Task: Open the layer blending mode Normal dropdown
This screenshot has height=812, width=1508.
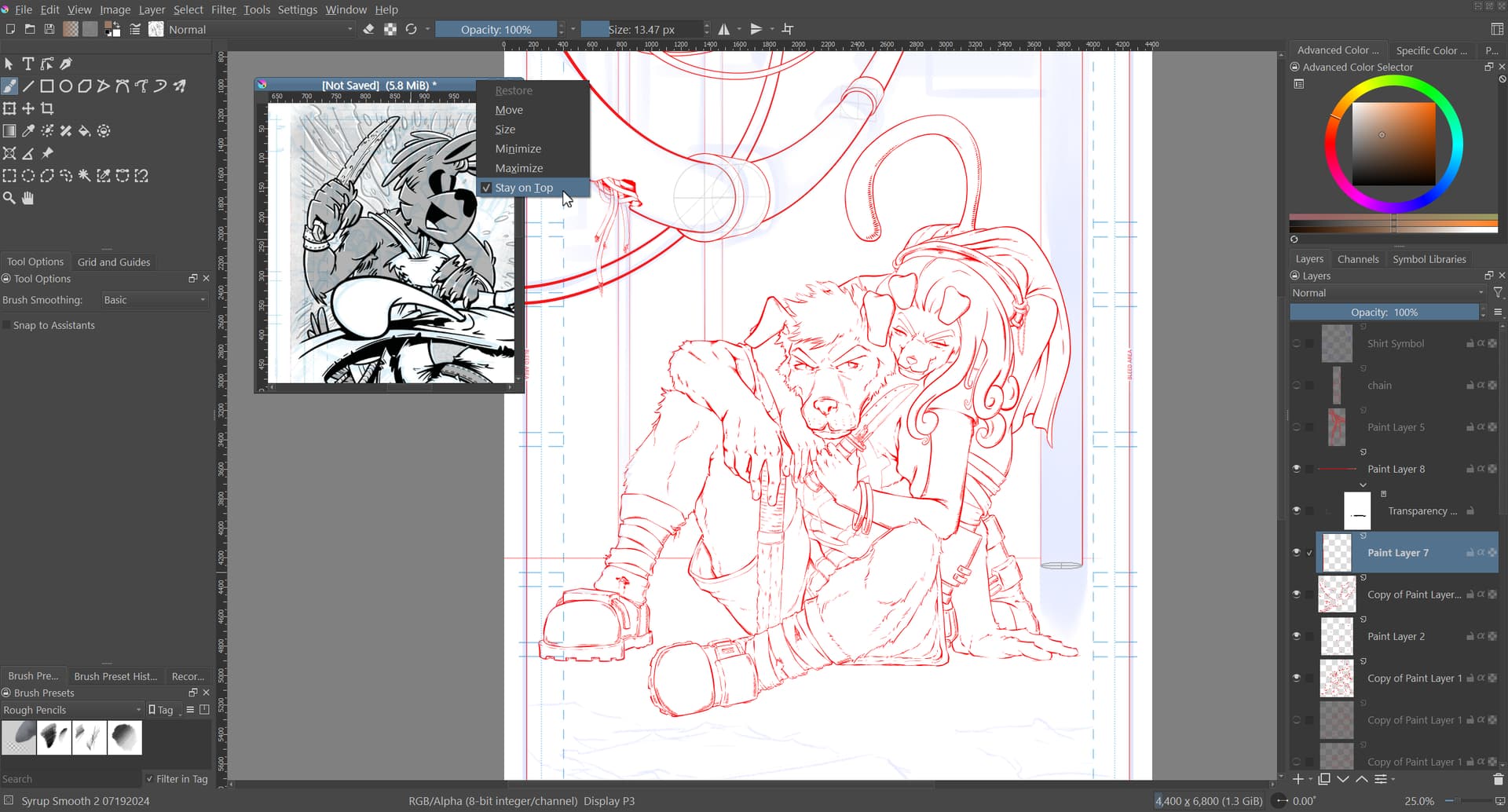Action: click(1387, 293)
